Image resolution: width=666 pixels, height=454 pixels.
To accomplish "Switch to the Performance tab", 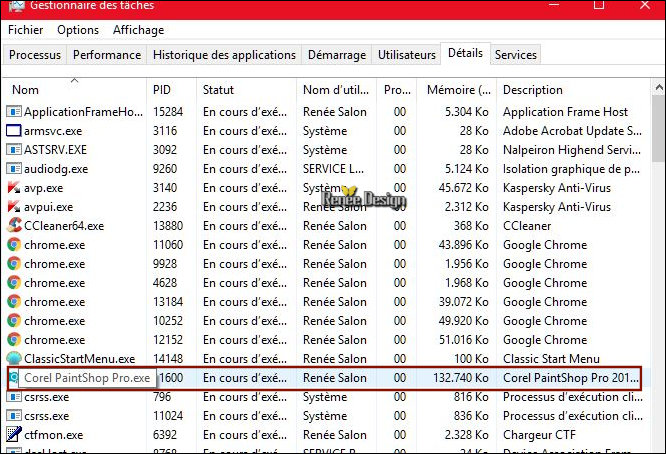I will (x=107, y=55).
